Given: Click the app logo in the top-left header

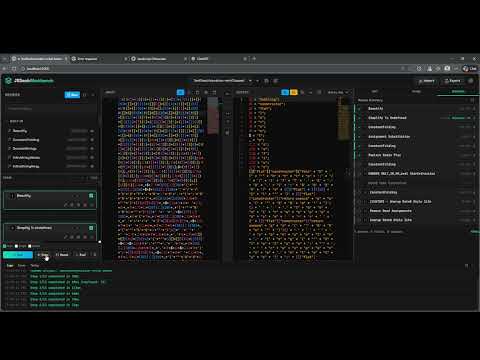Looking at the screenshot, I should (8, 81).
